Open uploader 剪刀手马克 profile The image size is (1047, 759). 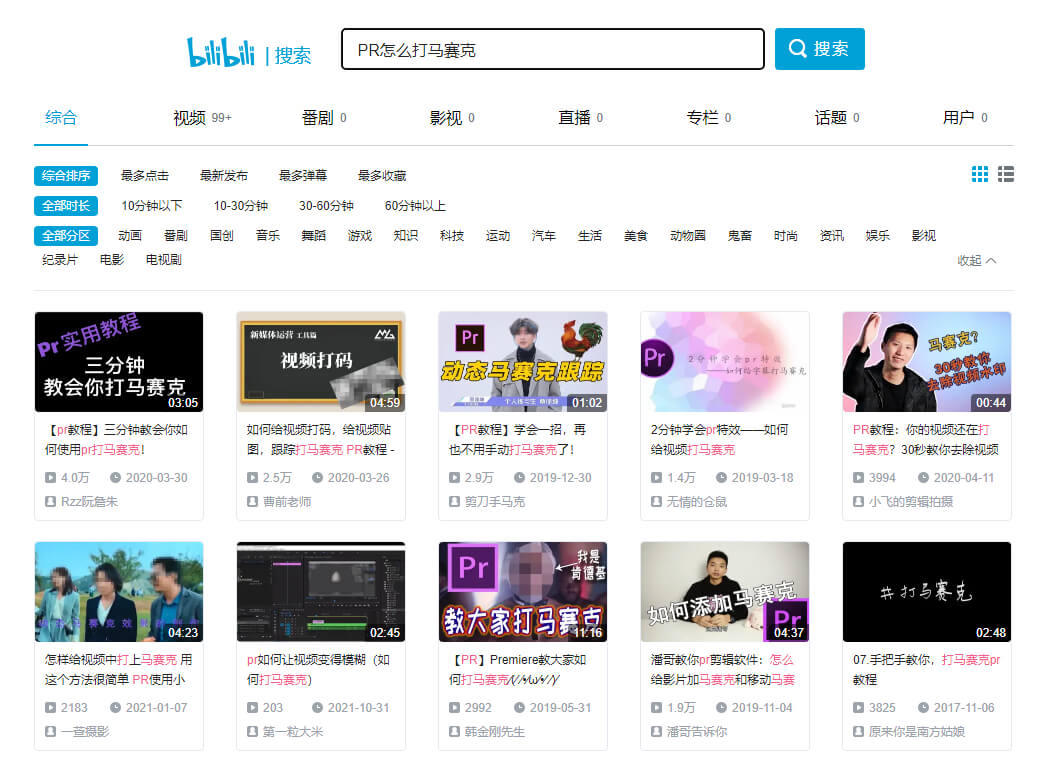[495, 501]
